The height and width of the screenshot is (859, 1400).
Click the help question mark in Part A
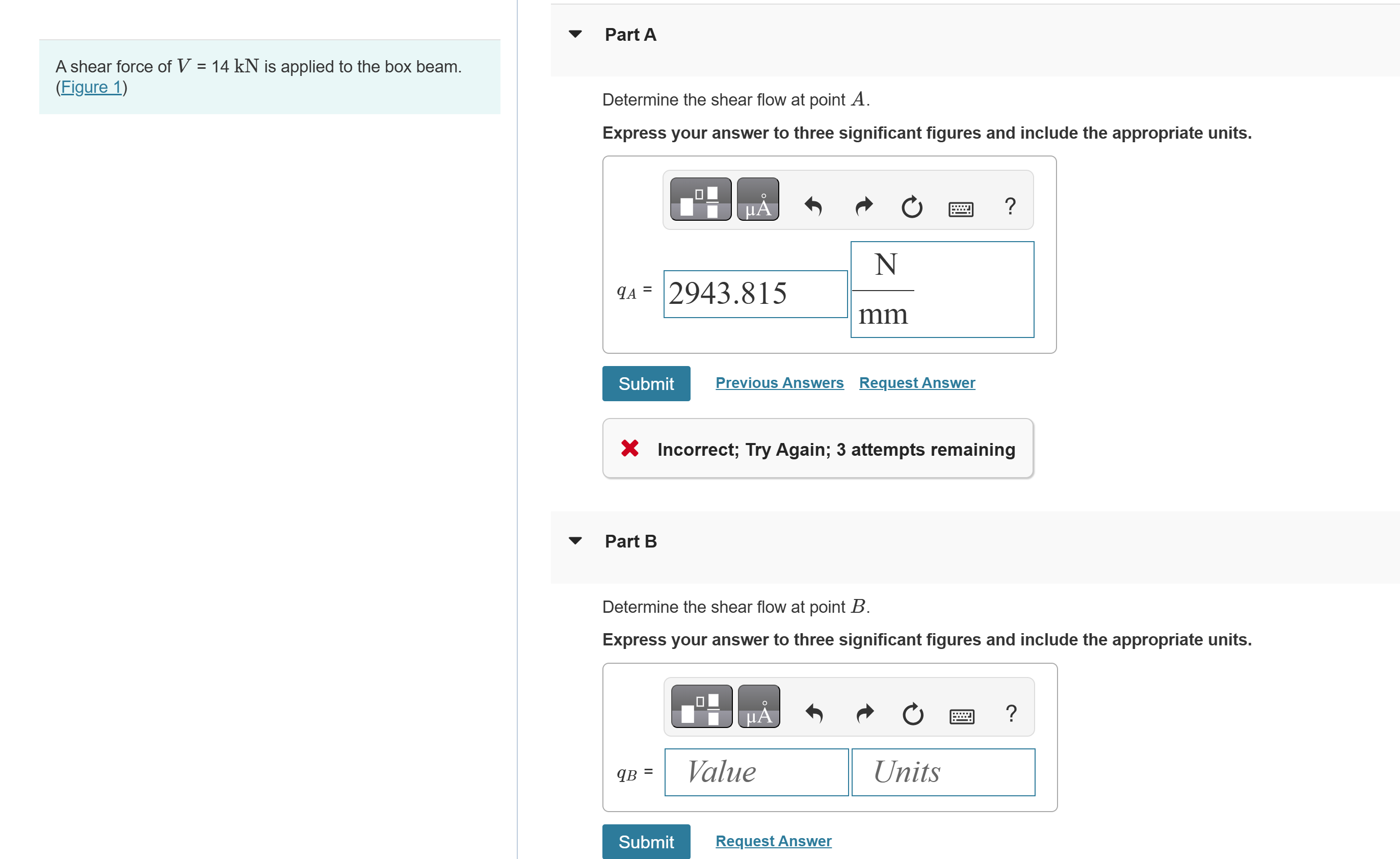[x=1010, y=206]
